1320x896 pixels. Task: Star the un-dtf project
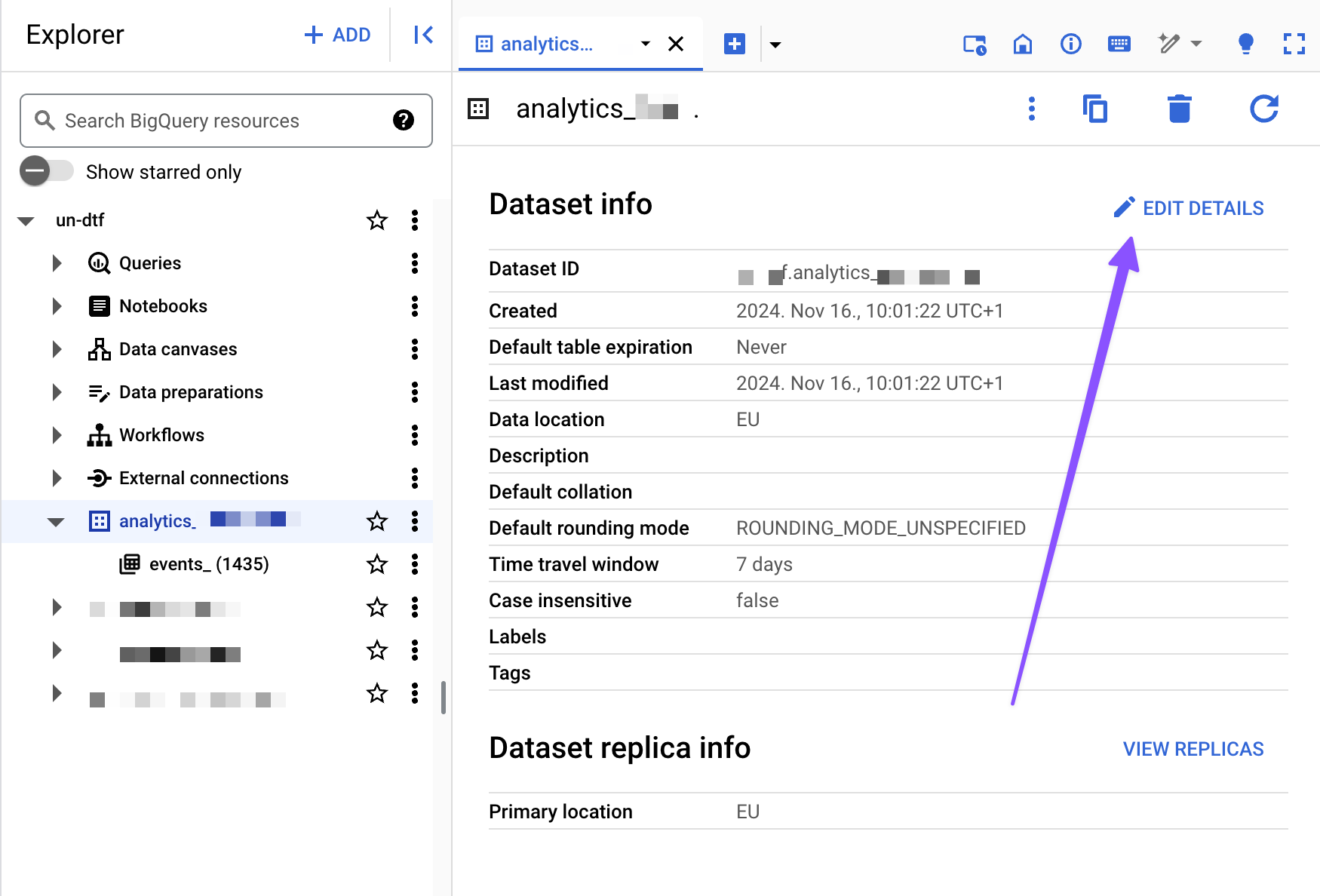[x=377, y=220]
